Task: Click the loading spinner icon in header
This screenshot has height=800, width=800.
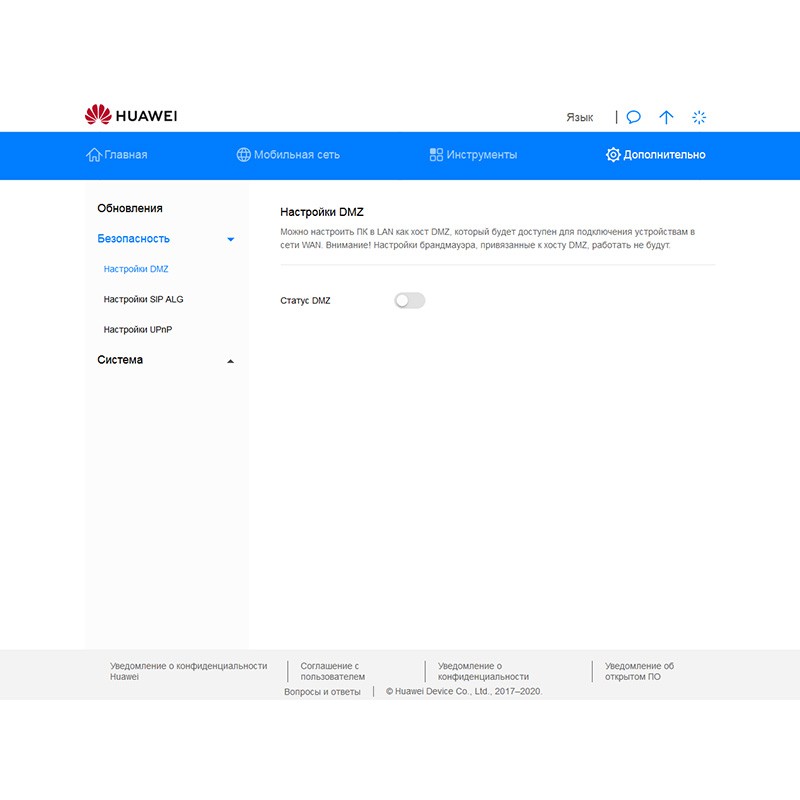Action: click(x=699, y=117)
